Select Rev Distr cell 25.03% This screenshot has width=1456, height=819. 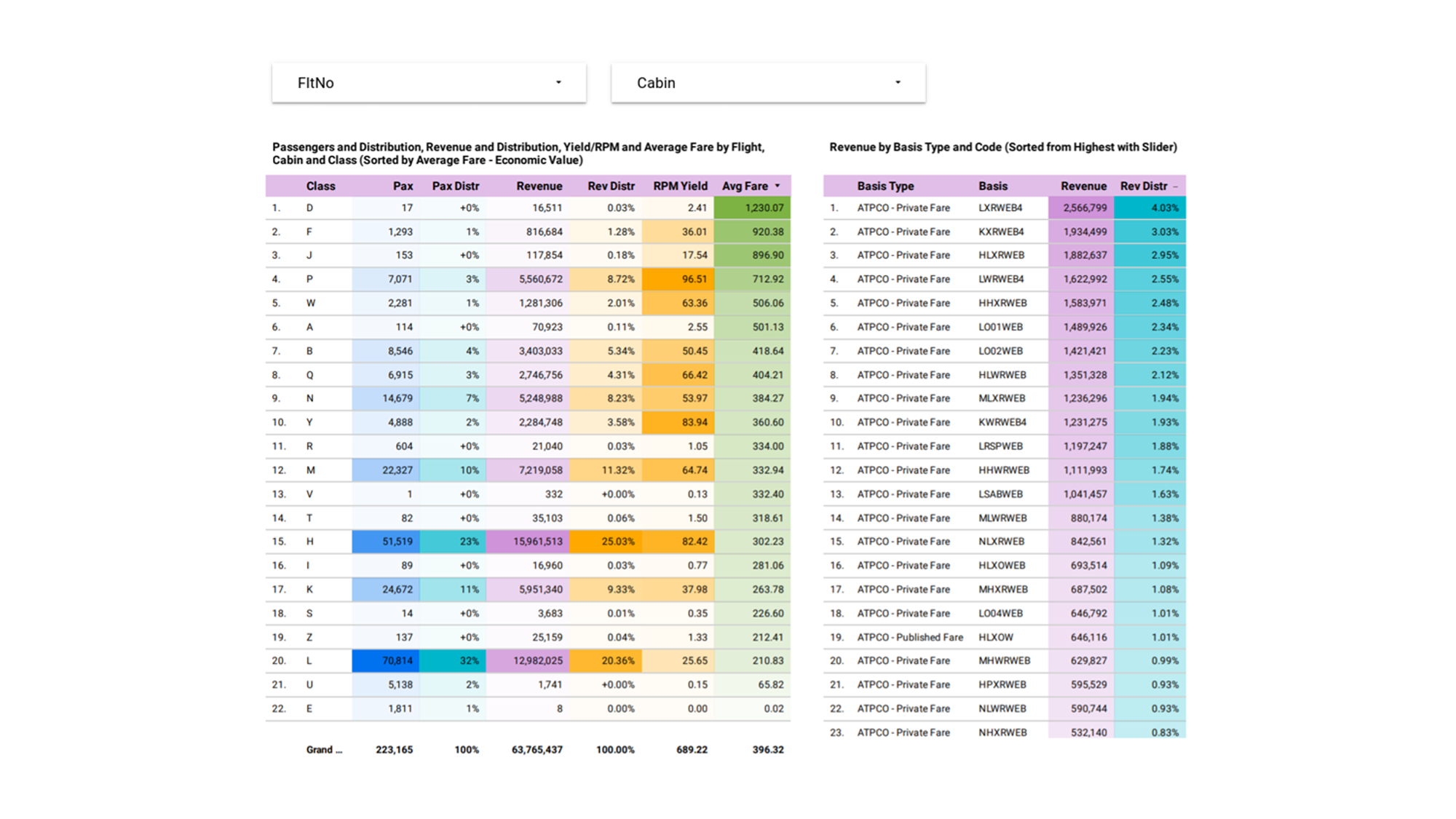[x=617, y=542]
